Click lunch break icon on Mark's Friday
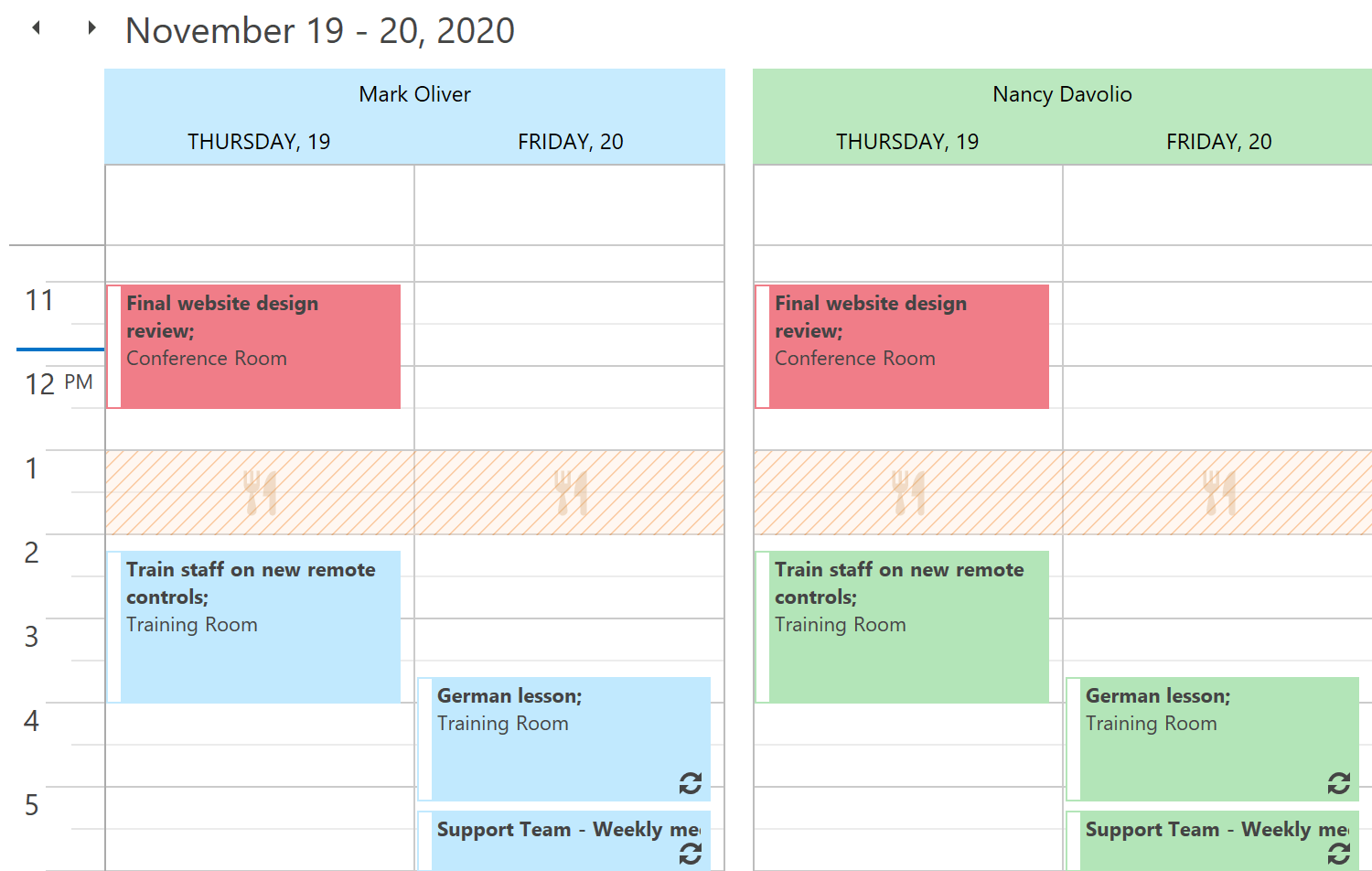The height and width of the screenshot is (871, 1372). coord(571,492)
